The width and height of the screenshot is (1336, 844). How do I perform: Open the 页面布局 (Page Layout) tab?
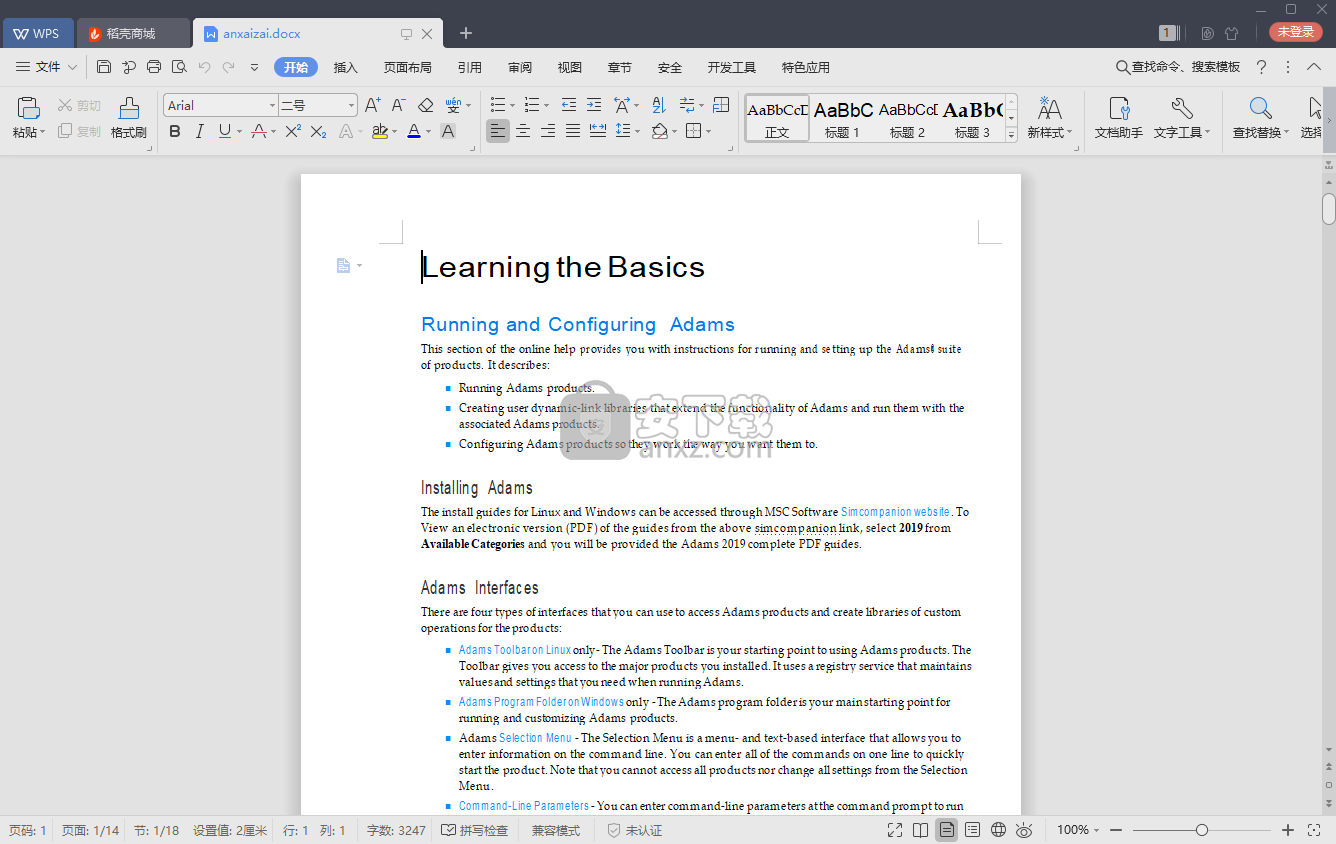coord(407,67)
